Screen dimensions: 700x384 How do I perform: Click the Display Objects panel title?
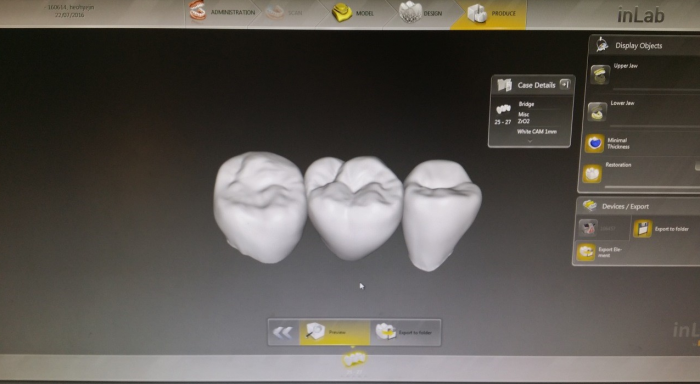click(638, 46)
